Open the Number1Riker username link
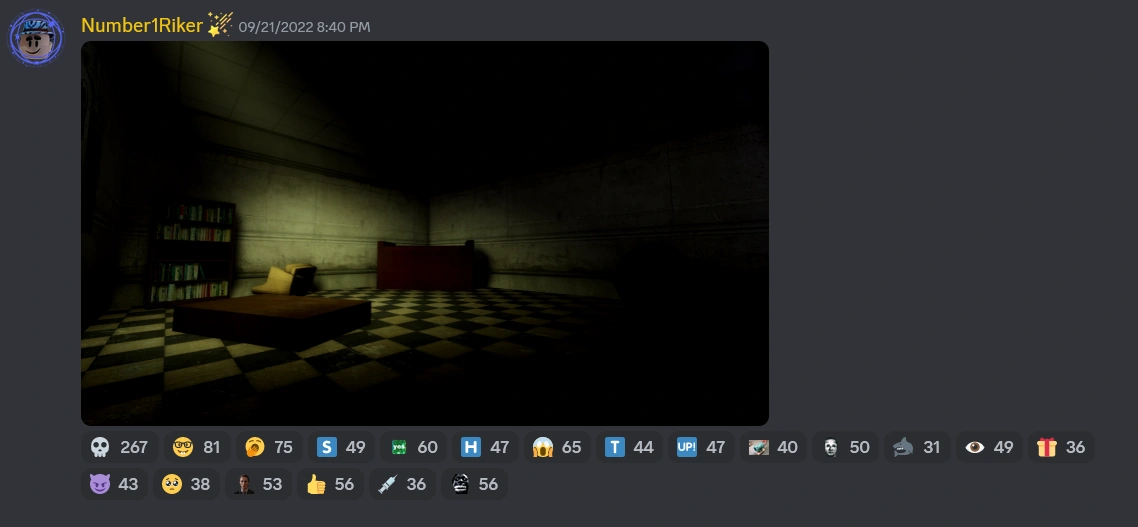This screenshot has height=527, width=1138. (142, 25)
